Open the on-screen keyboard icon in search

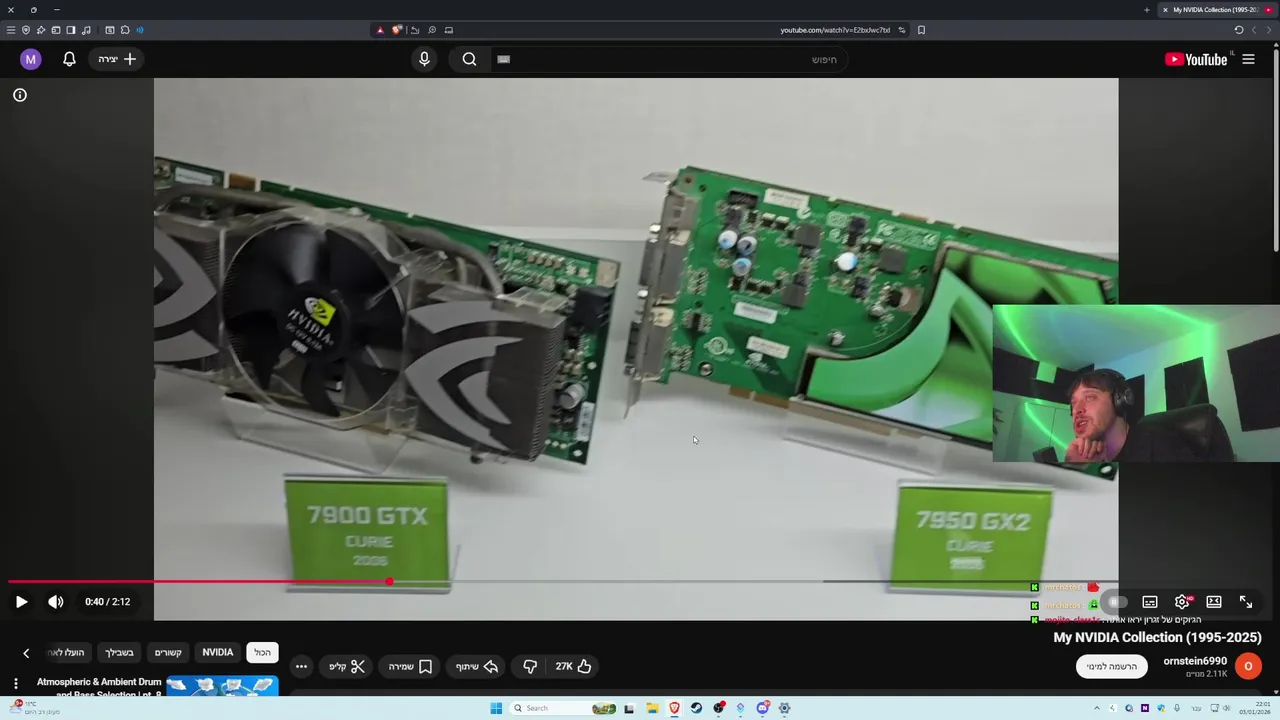click(x=504, y=59)
